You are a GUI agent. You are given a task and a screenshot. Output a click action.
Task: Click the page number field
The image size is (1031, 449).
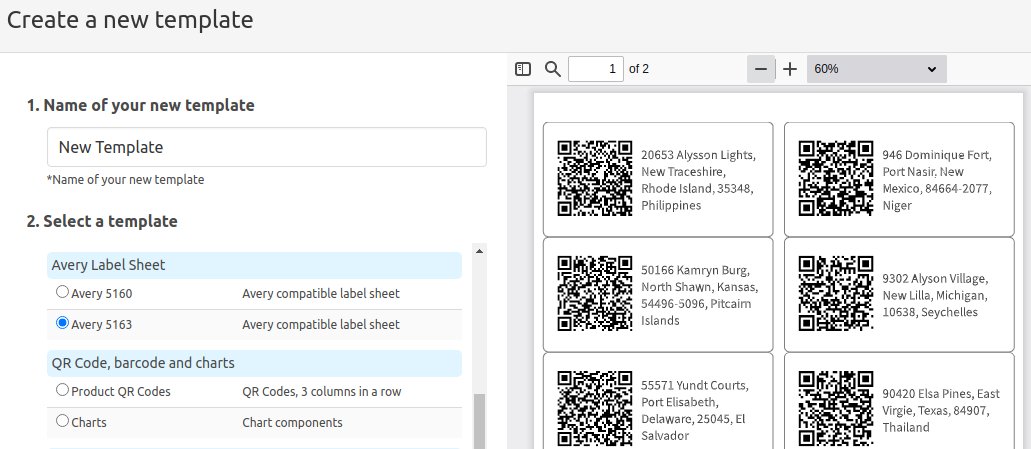(x=596, y=69)
